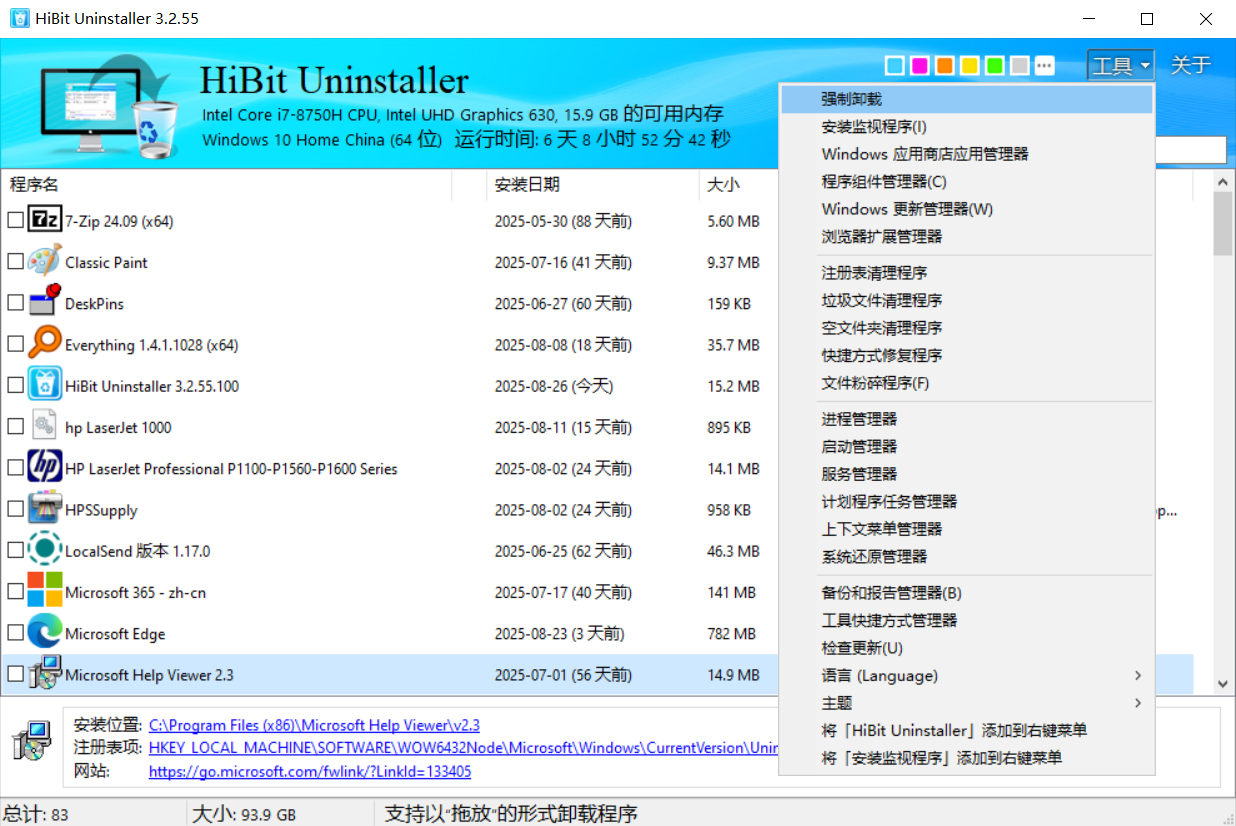
Task: Tick the LocalSend checkbox
Action: point(15,550)
